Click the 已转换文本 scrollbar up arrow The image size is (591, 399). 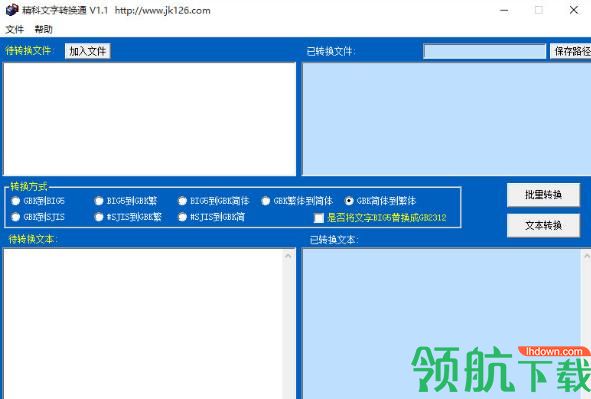tap(586, 256)
